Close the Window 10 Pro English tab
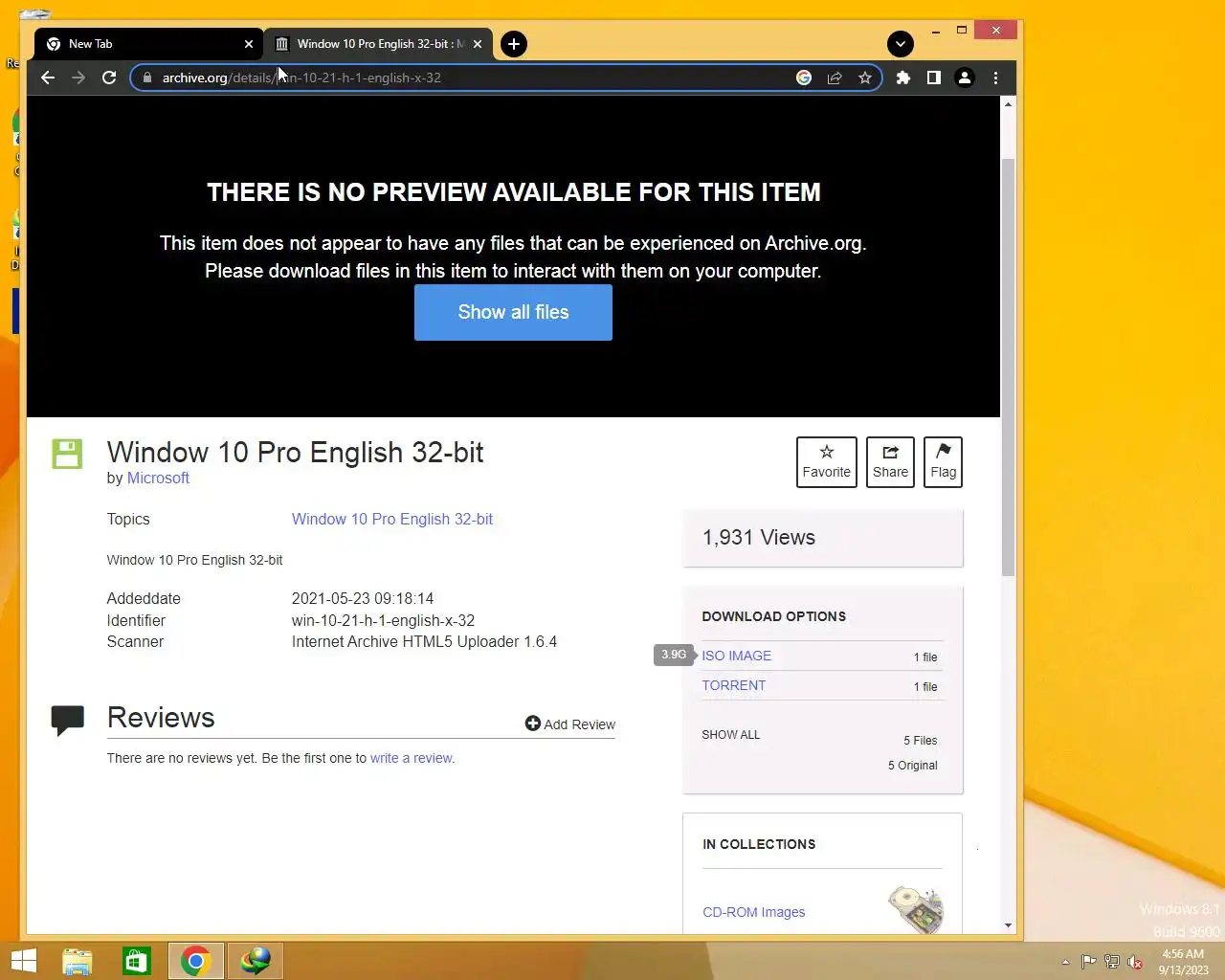1225x980 pixels. (478, 44)
